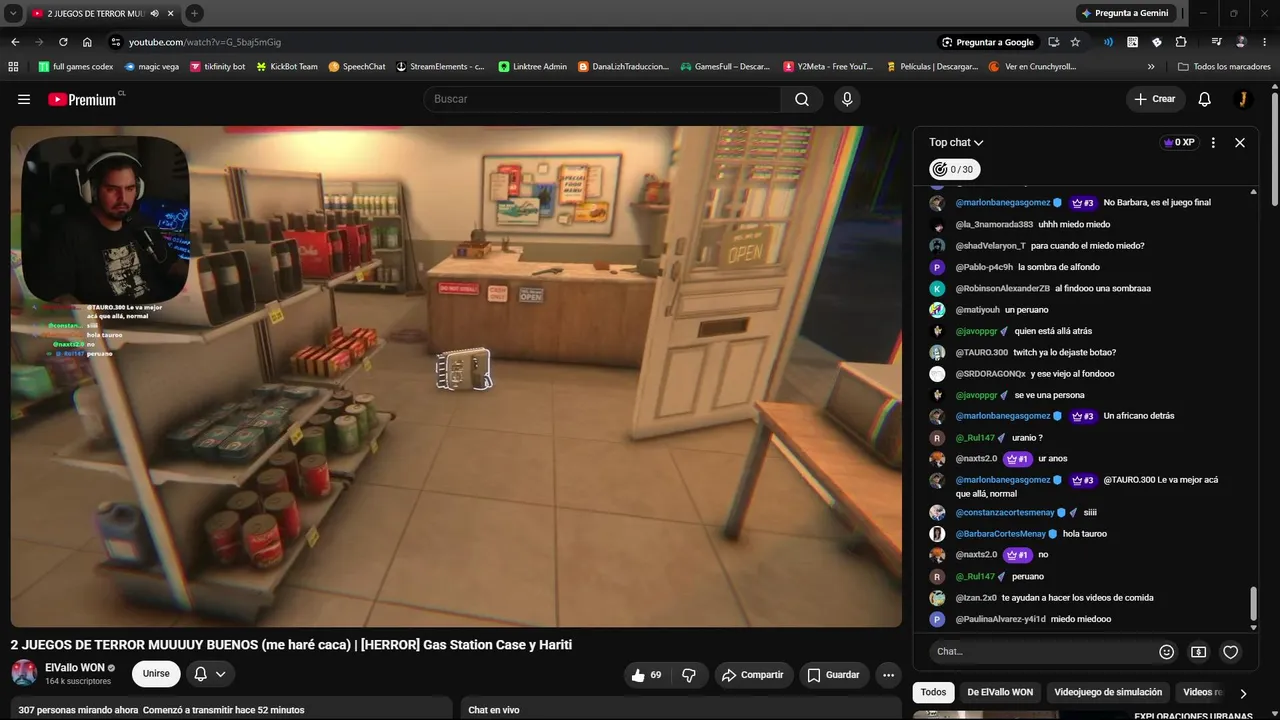Open the Linktree Admin bookmark
This screenshot has width=1280, height=720.
pos(533,67)
